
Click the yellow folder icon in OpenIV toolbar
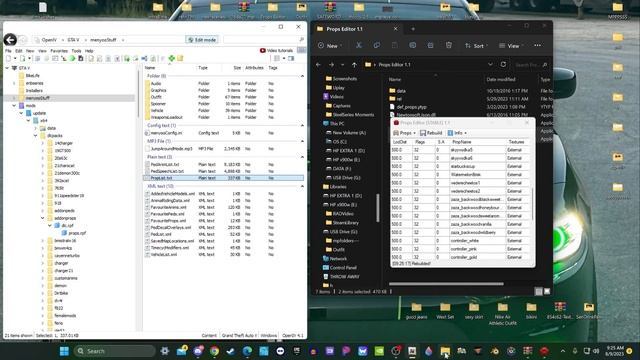(x=180, y=59)
